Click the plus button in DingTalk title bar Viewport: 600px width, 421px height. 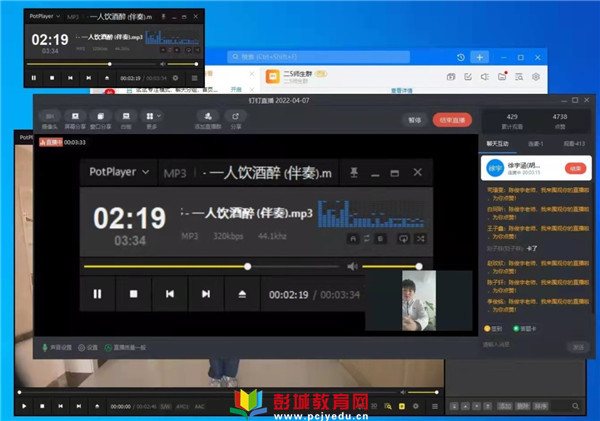point(479,57)
